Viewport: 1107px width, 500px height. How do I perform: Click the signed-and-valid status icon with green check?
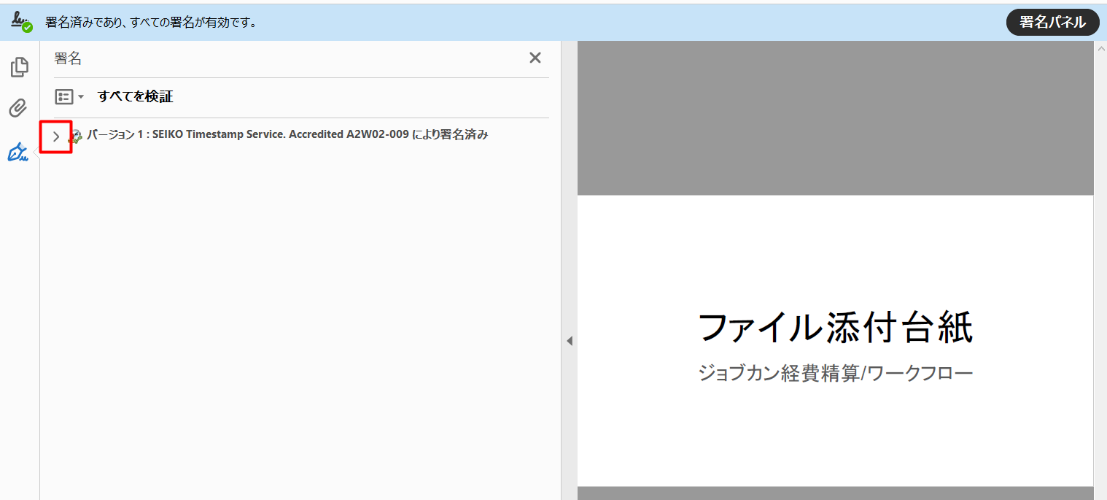point(21,22)
